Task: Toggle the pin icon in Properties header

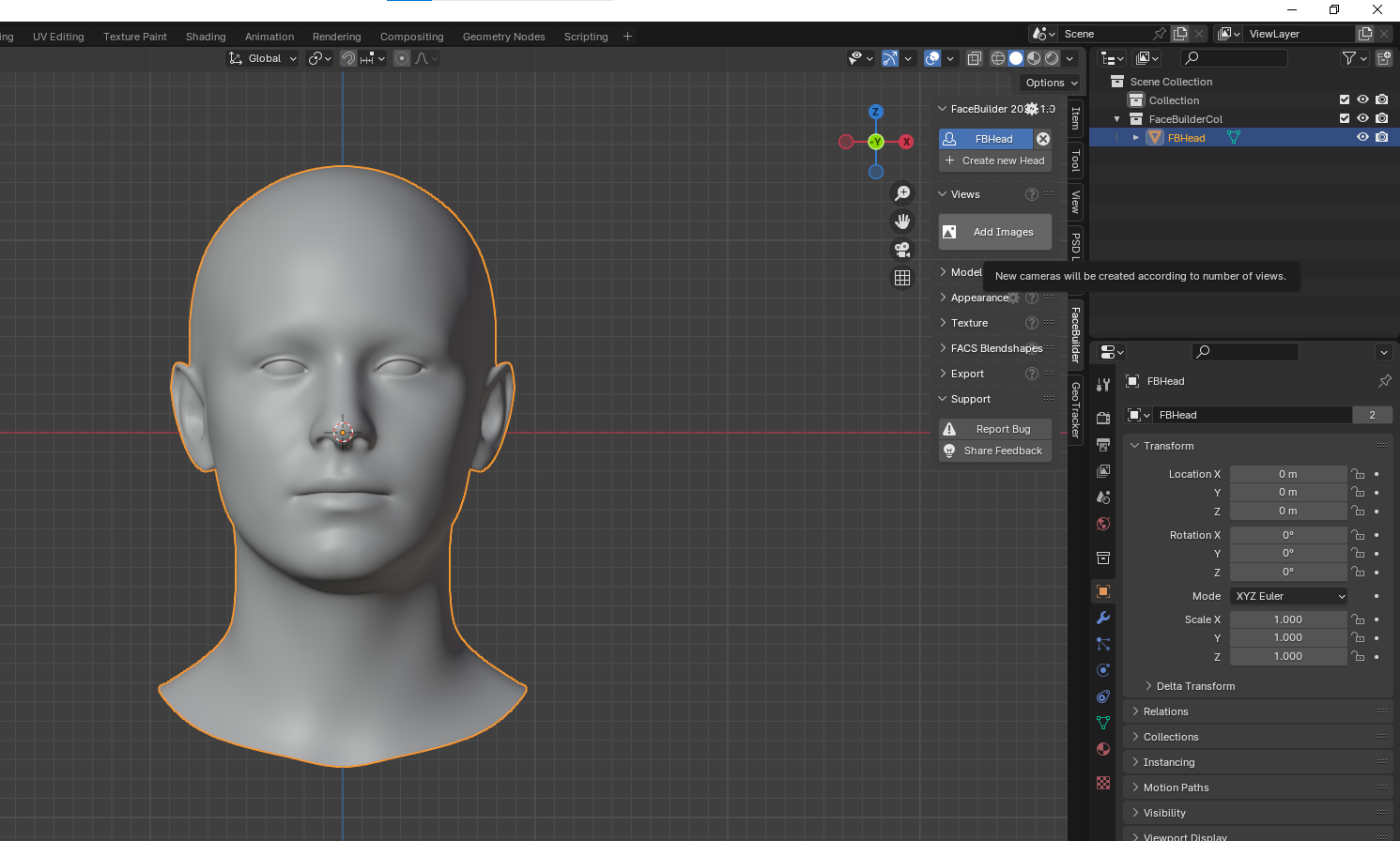Action: tap(1384, 381)
